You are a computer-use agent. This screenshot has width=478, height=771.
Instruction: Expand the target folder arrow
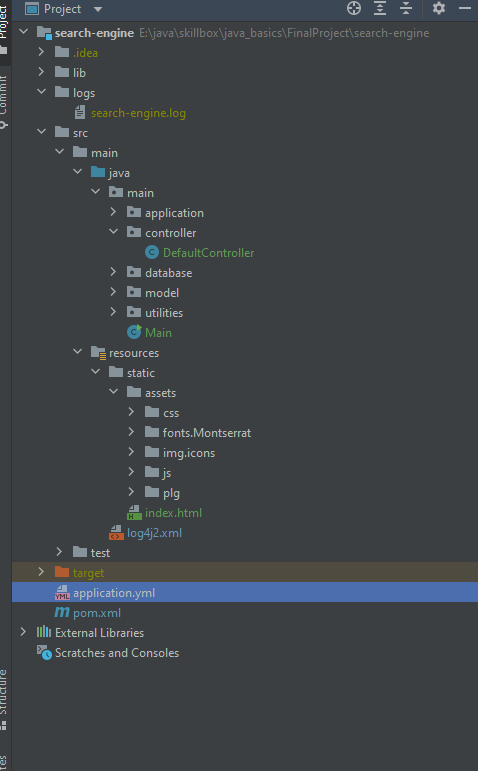point(41,572)
